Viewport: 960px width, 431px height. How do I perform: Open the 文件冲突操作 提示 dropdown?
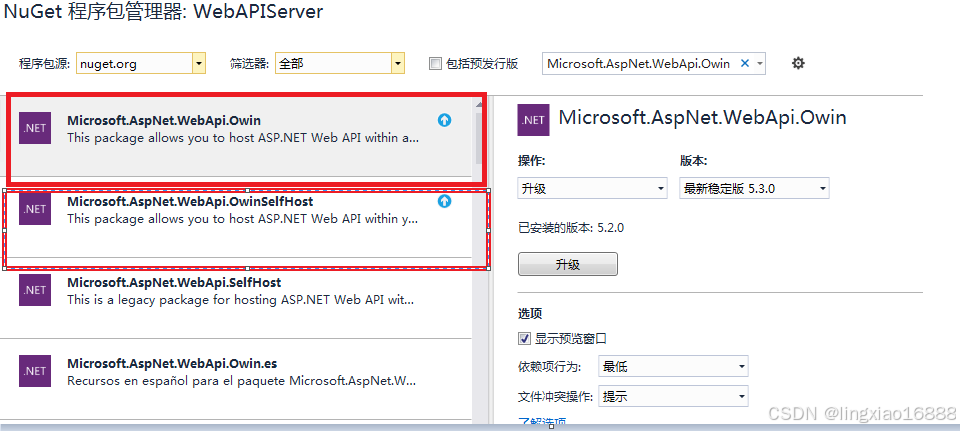pyautogui.click(x=673, y=396)
